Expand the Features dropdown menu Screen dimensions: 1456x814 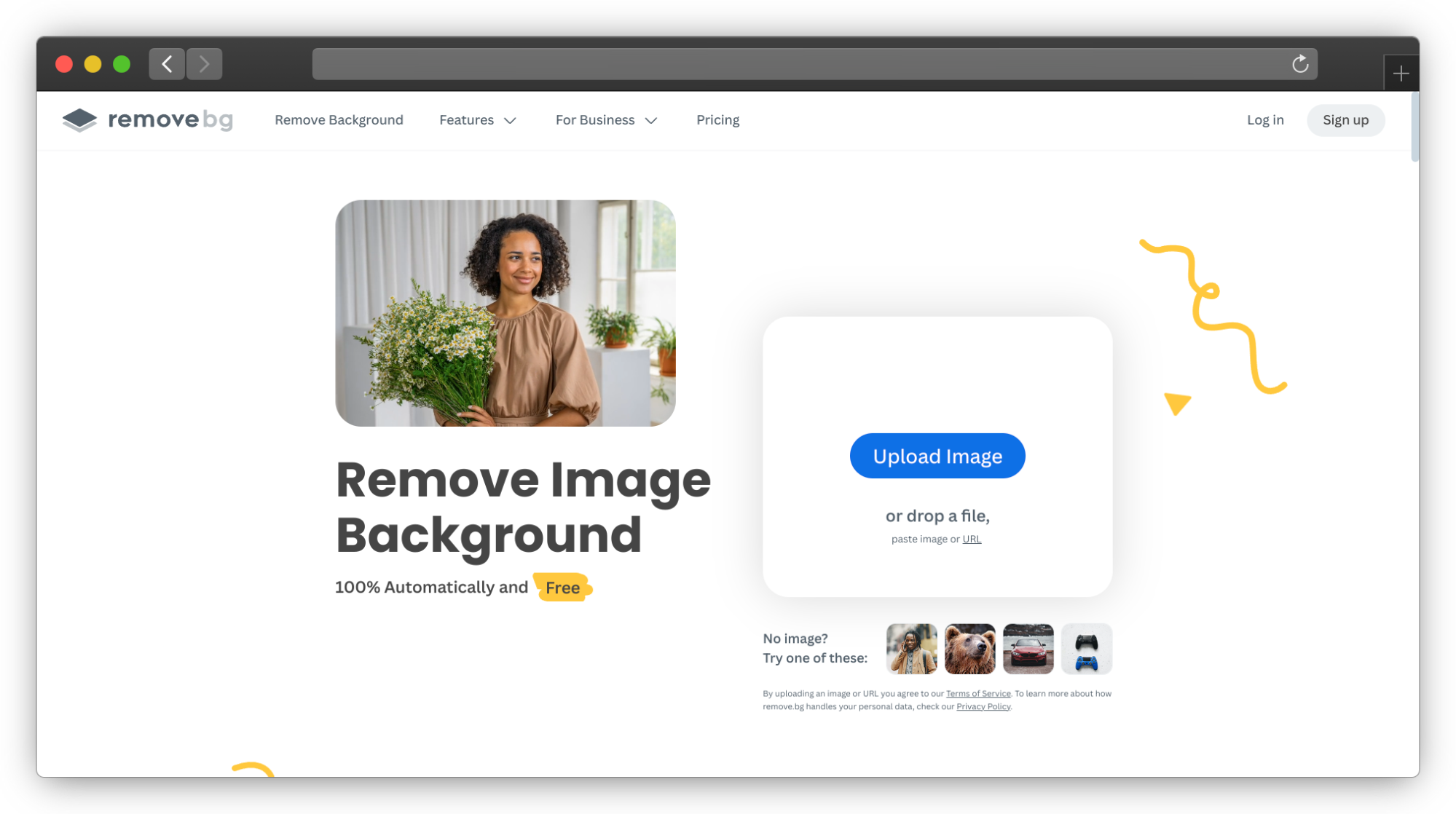click(478, 120)
